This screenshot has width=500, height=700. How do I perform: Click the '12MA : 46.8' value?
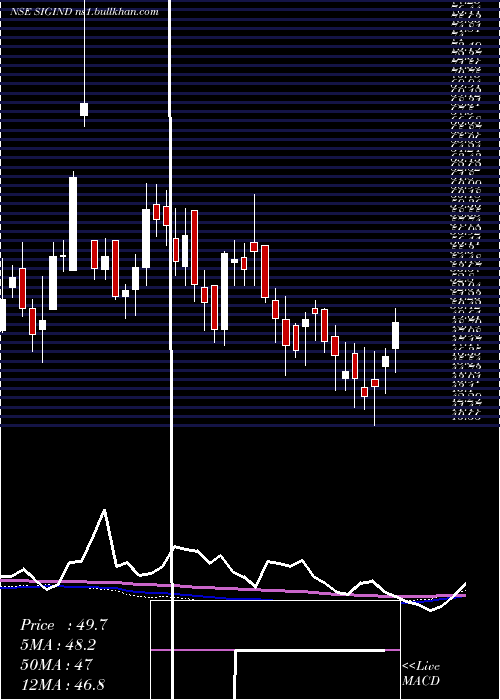(62, 684)
